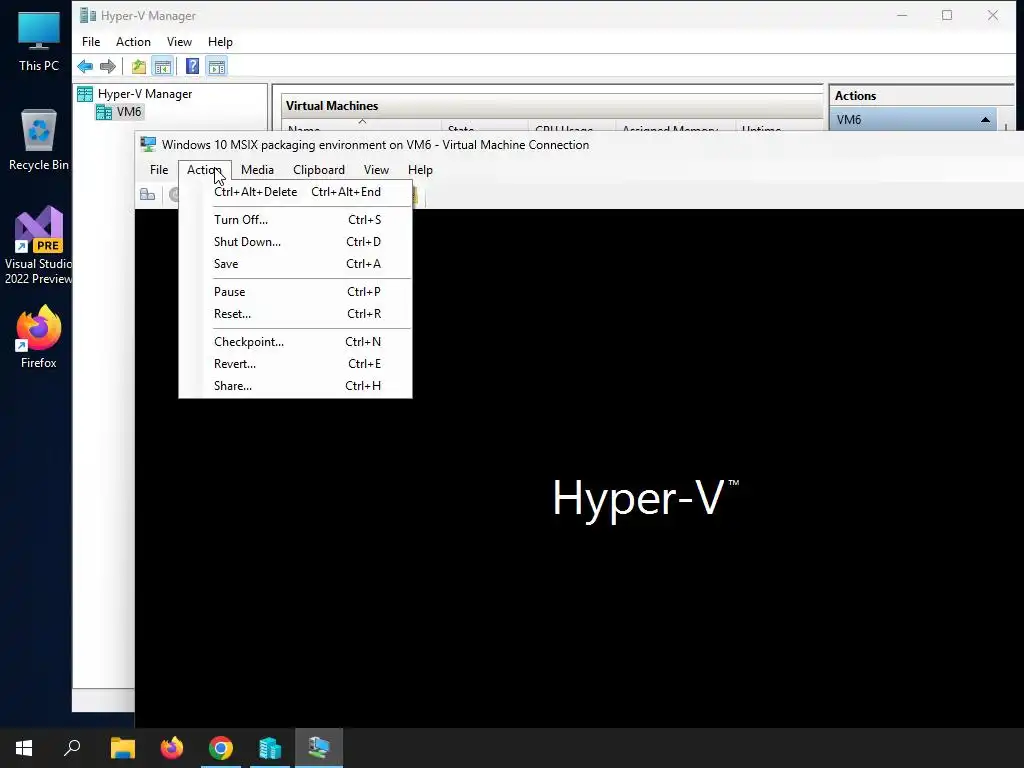Click Name column sort arrow in Virtual Machines
Screen dimensions: 1024x768
pos(362,121)
